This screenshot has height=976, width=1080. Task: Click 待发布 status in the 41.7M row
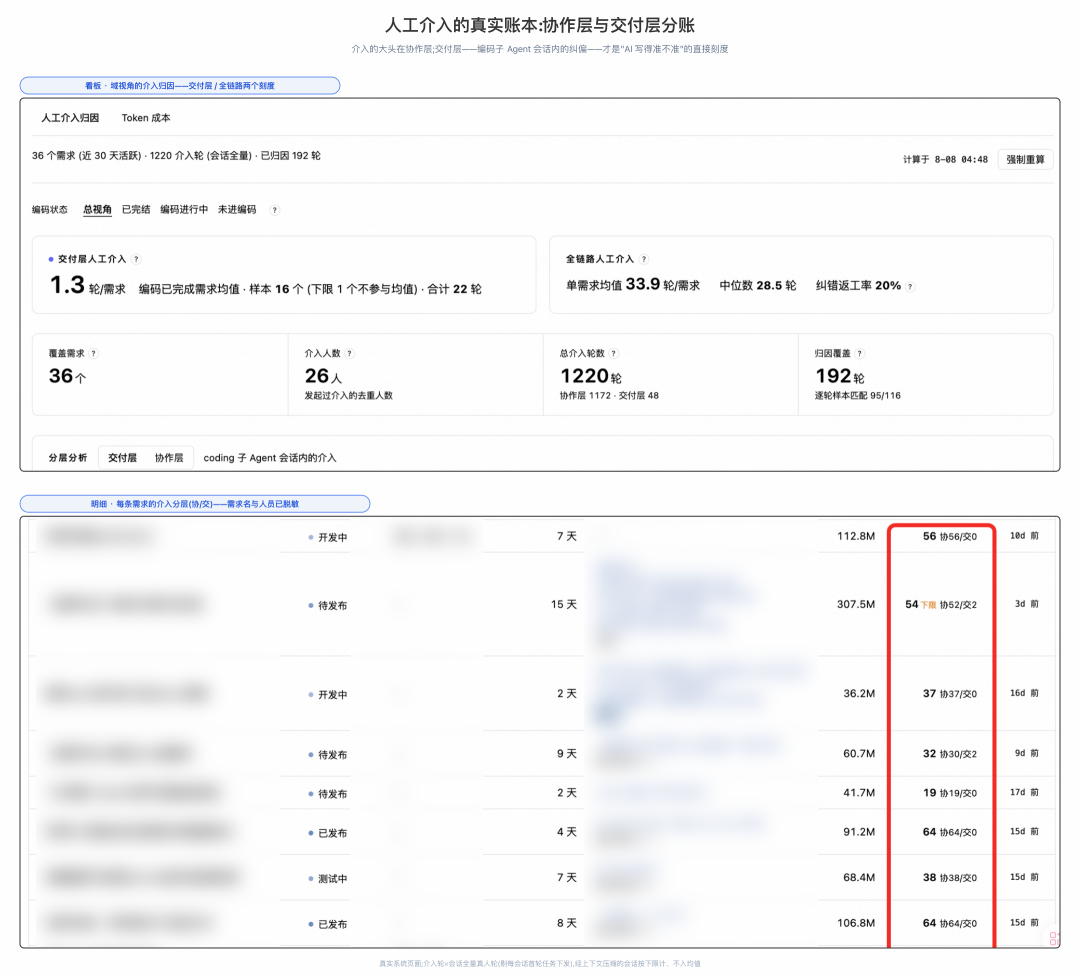point(328,794)
